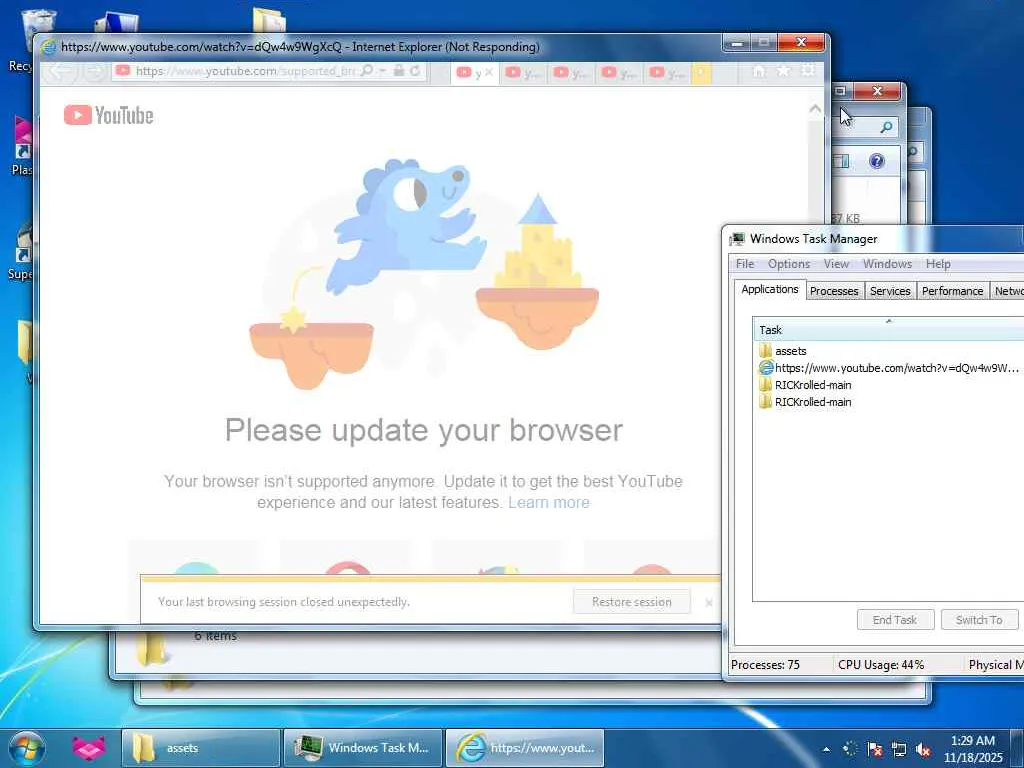The image size is (1024, 768).
Task: Click the address bar search magnifier icon
Action: 367,71
